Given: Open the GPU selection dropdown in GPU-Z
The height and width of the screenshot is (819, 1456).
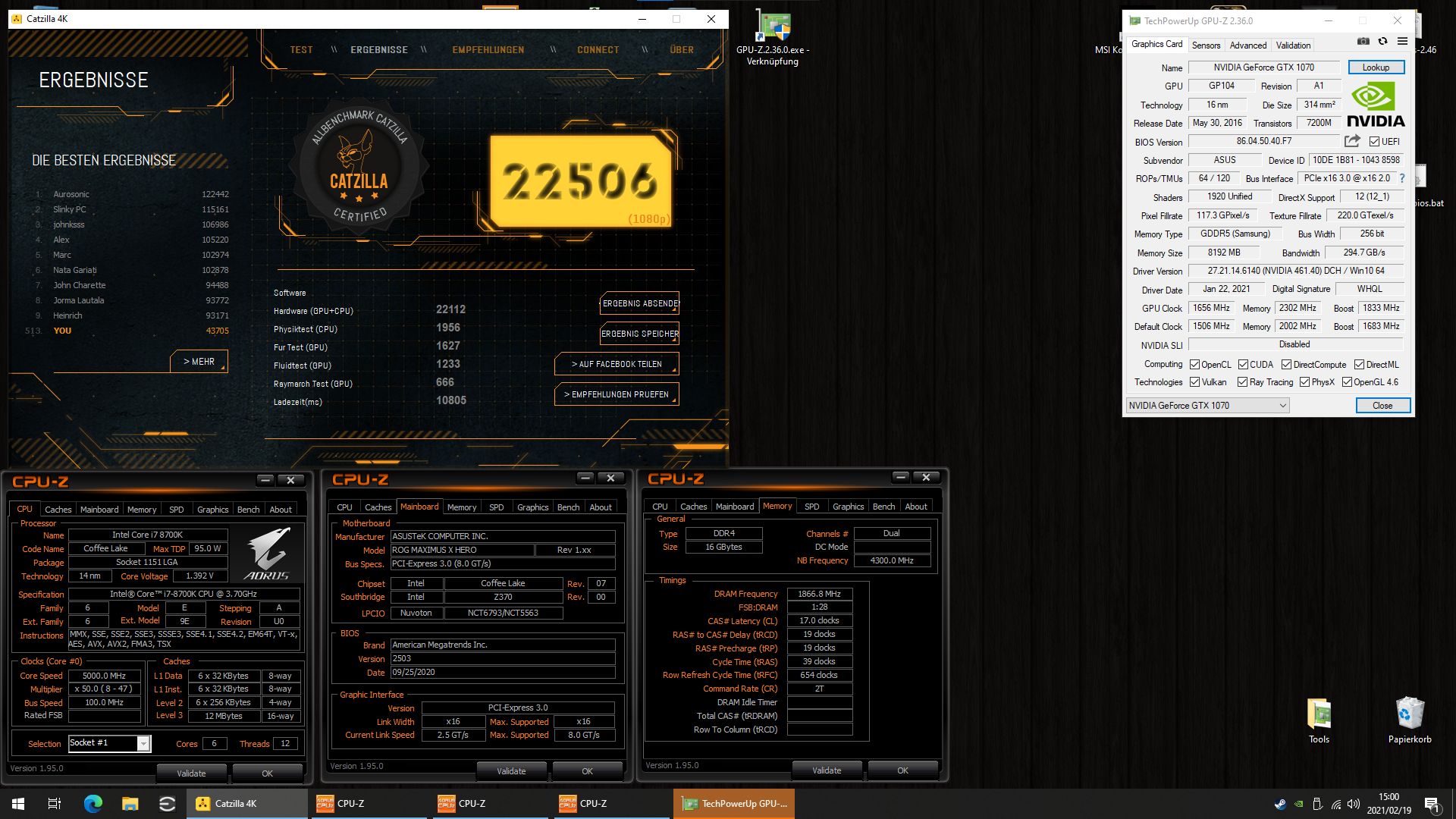Looking at the screenshot, I should pyautogui.click(x=1207, y=406).
